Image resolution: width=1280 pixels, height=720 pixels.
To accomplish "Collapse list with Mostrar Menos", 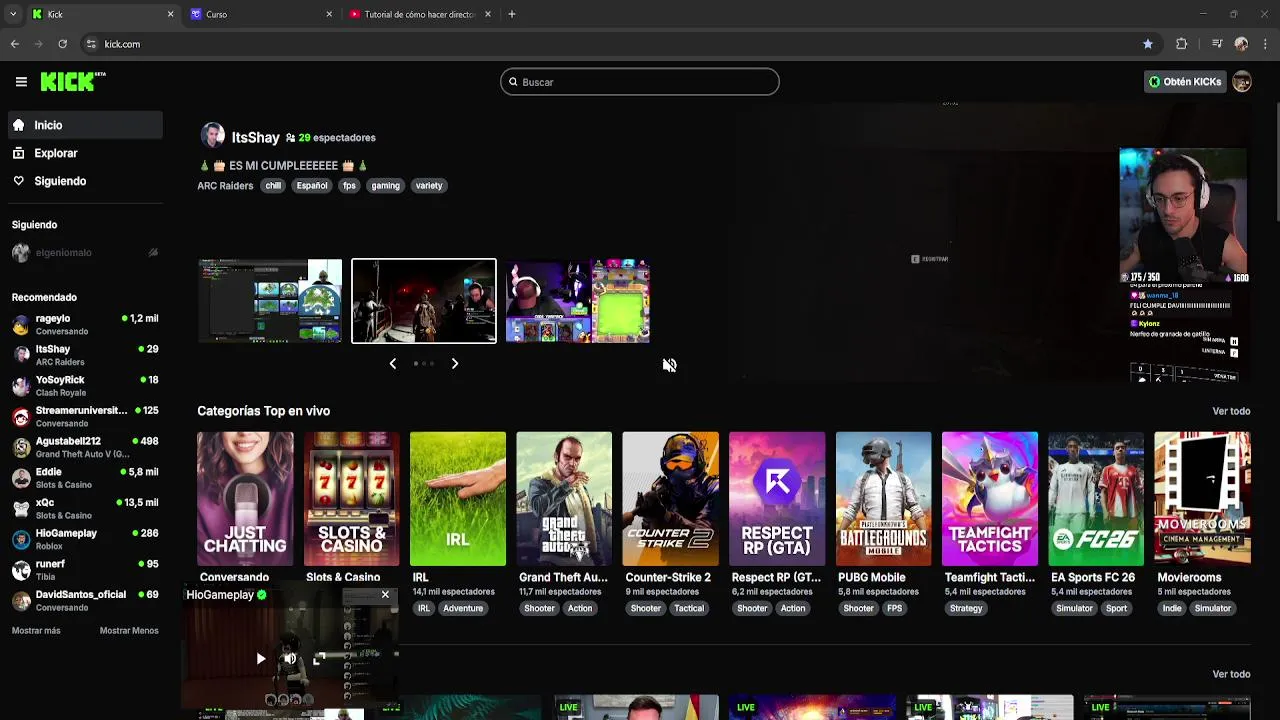I will click(x=129, y=631).
